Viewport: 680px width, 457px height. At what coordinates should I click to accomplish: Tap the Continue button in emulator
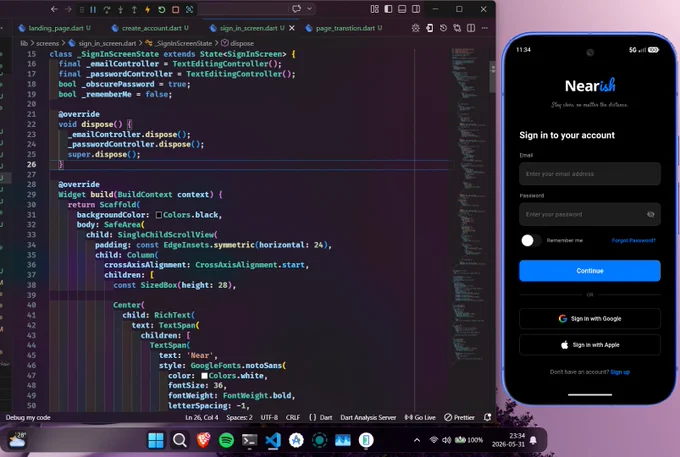590,271
